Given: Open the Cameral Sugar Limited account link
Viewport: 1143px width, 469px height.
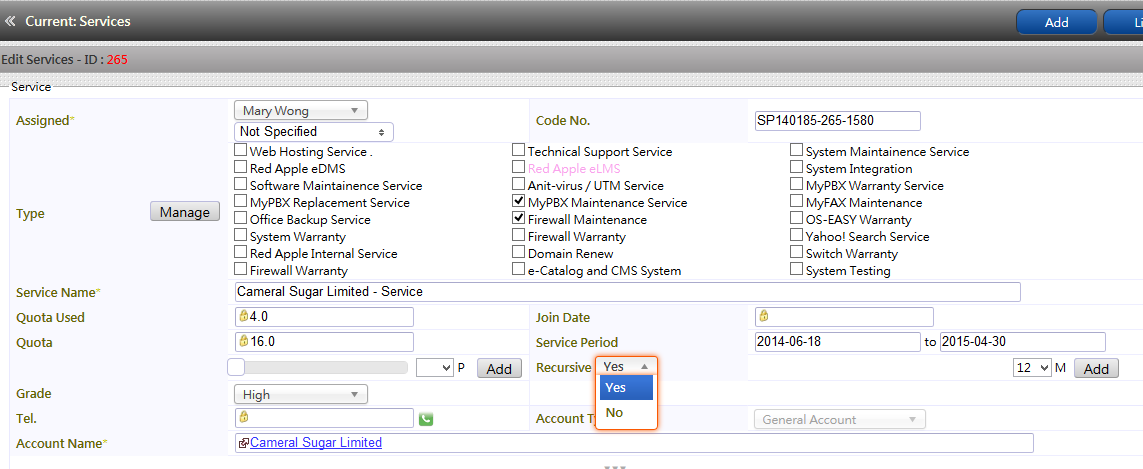Looking at the screenshot, I should (x=316, y=443).
